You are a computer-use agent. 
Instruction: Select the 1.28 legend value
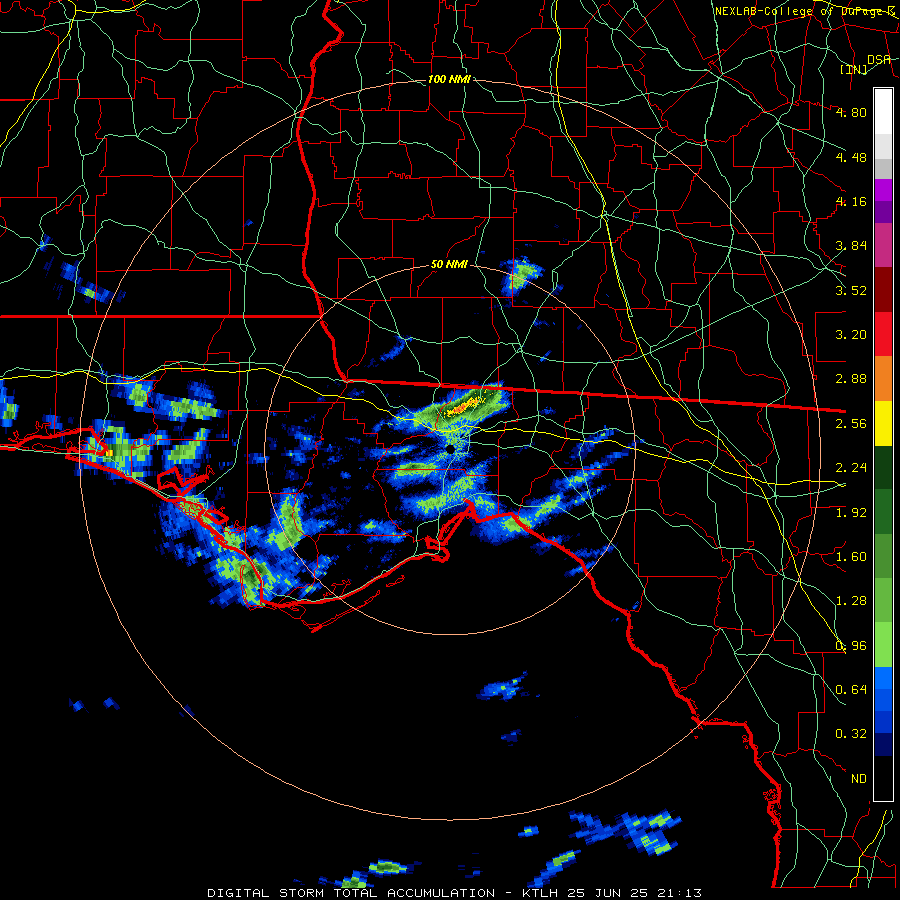[851, 601]
